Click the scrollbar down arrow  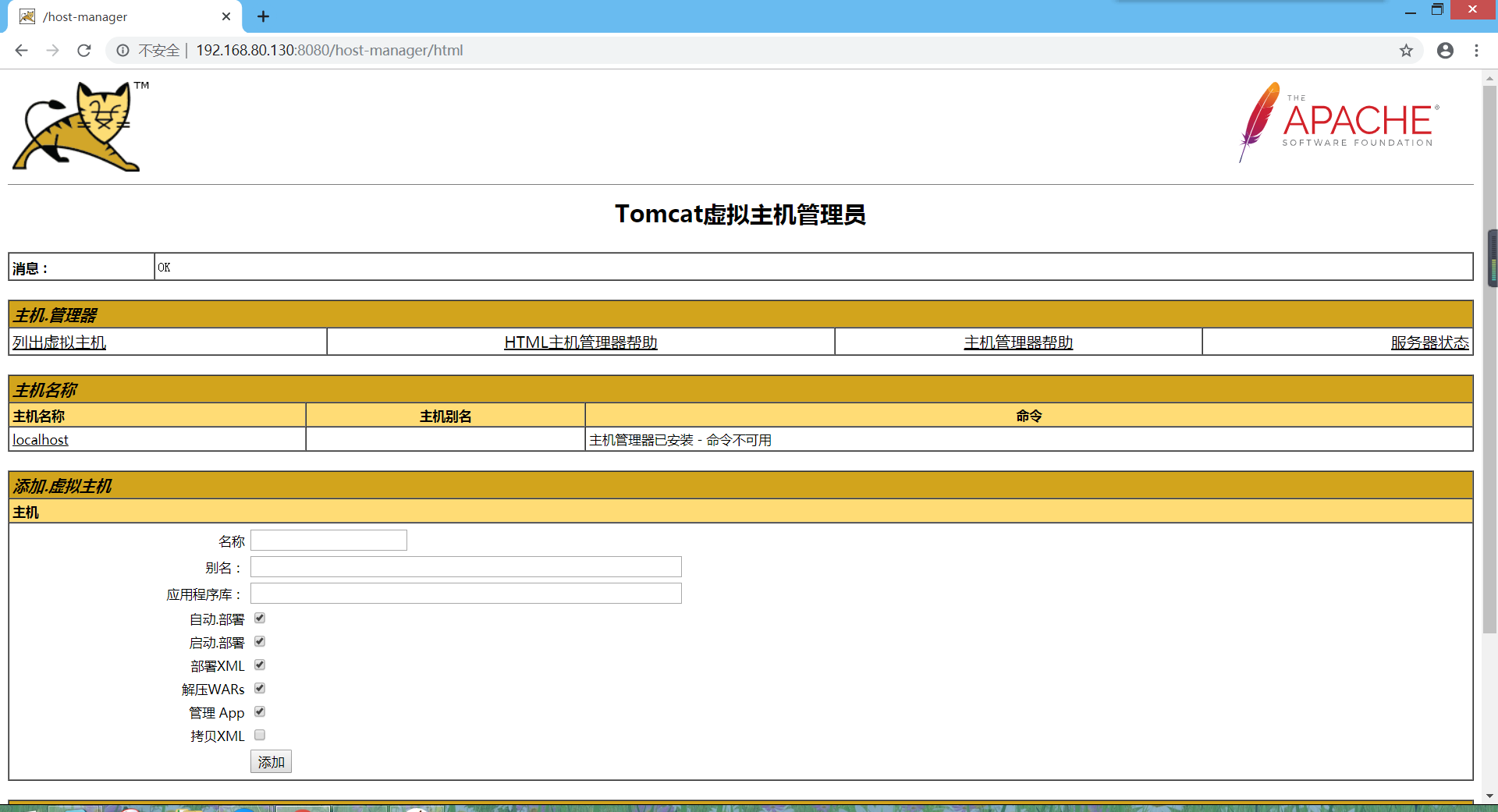[1490, 796]
